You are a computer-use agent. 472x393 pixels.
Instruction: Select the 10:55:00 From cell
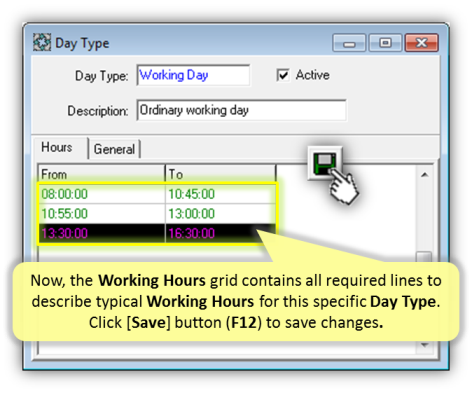click(x=103, y=214)
